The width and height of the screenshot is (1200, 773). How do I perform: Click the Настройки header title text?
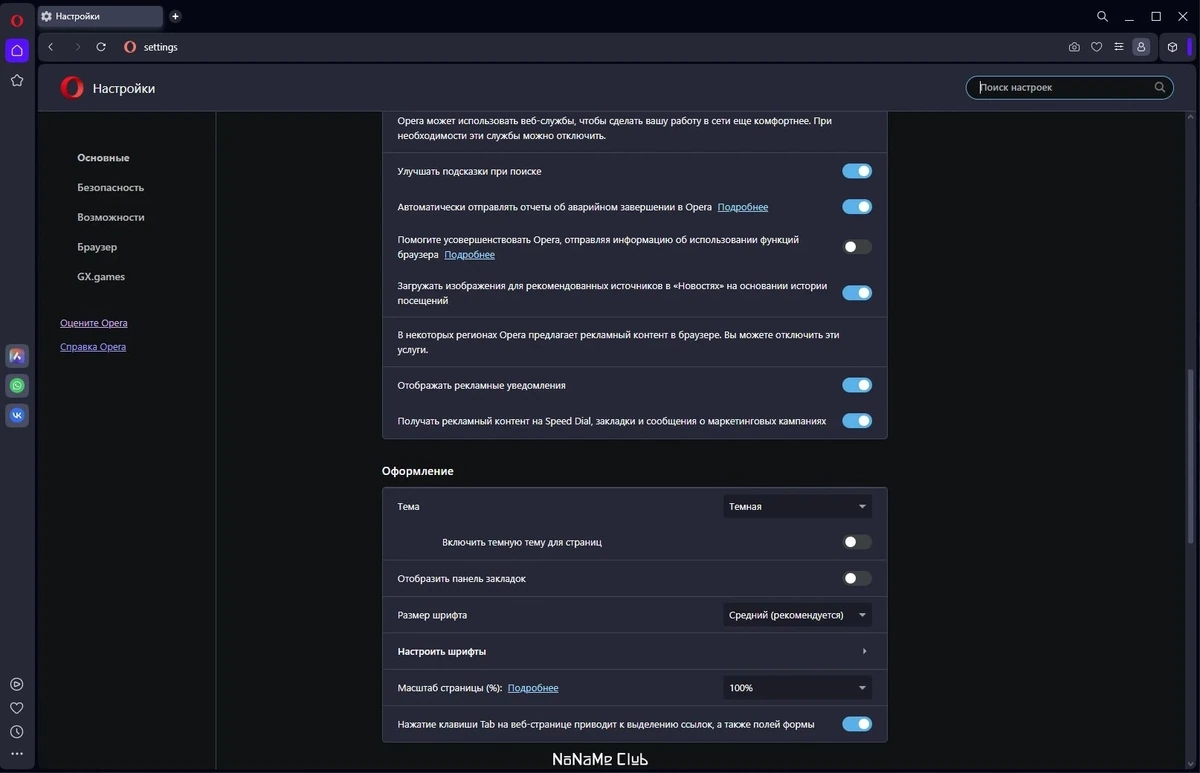(124, 89)
